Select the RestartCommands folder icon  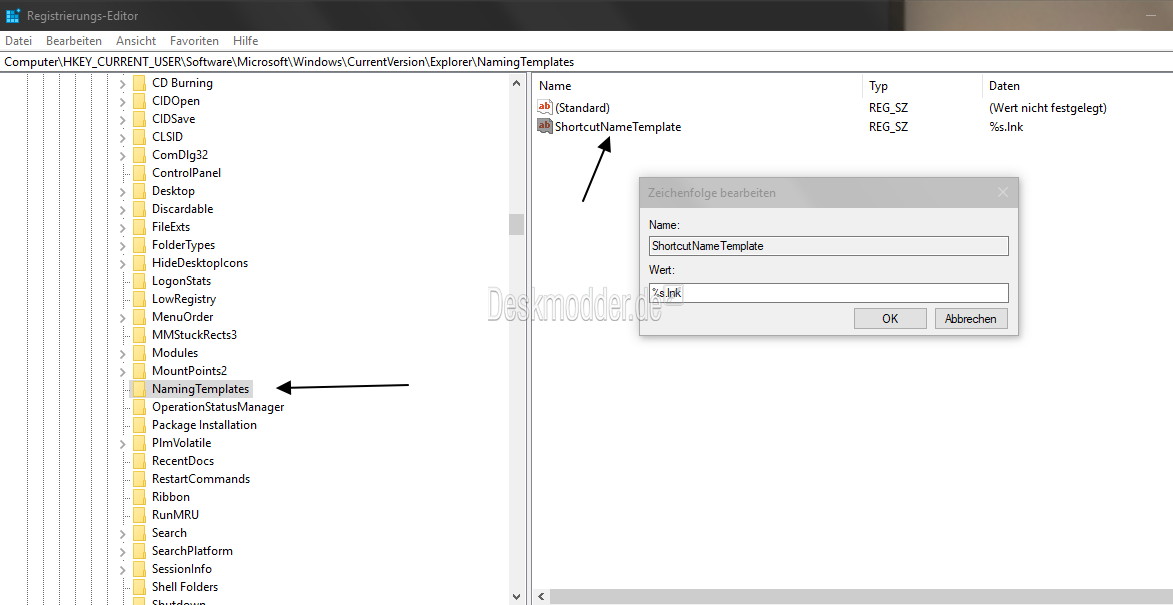click(139, 479)
